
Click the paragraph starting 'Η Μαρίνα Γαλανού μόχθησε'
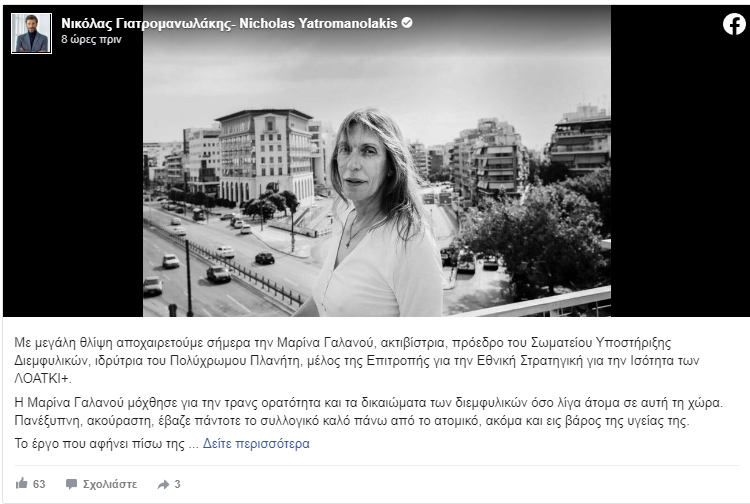click(x=368, y=412)
